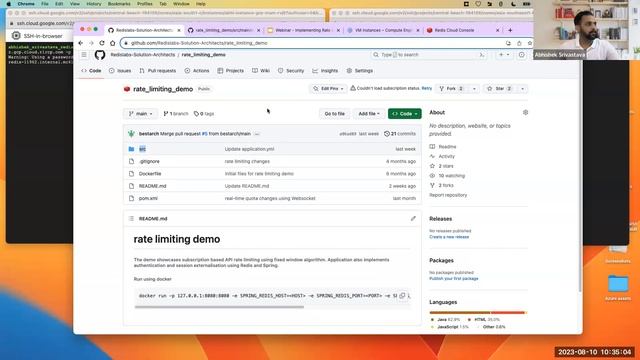Open repository settings gear in About section
The width and height of the screenshot is (640, 360).
[x=525, y=112]
